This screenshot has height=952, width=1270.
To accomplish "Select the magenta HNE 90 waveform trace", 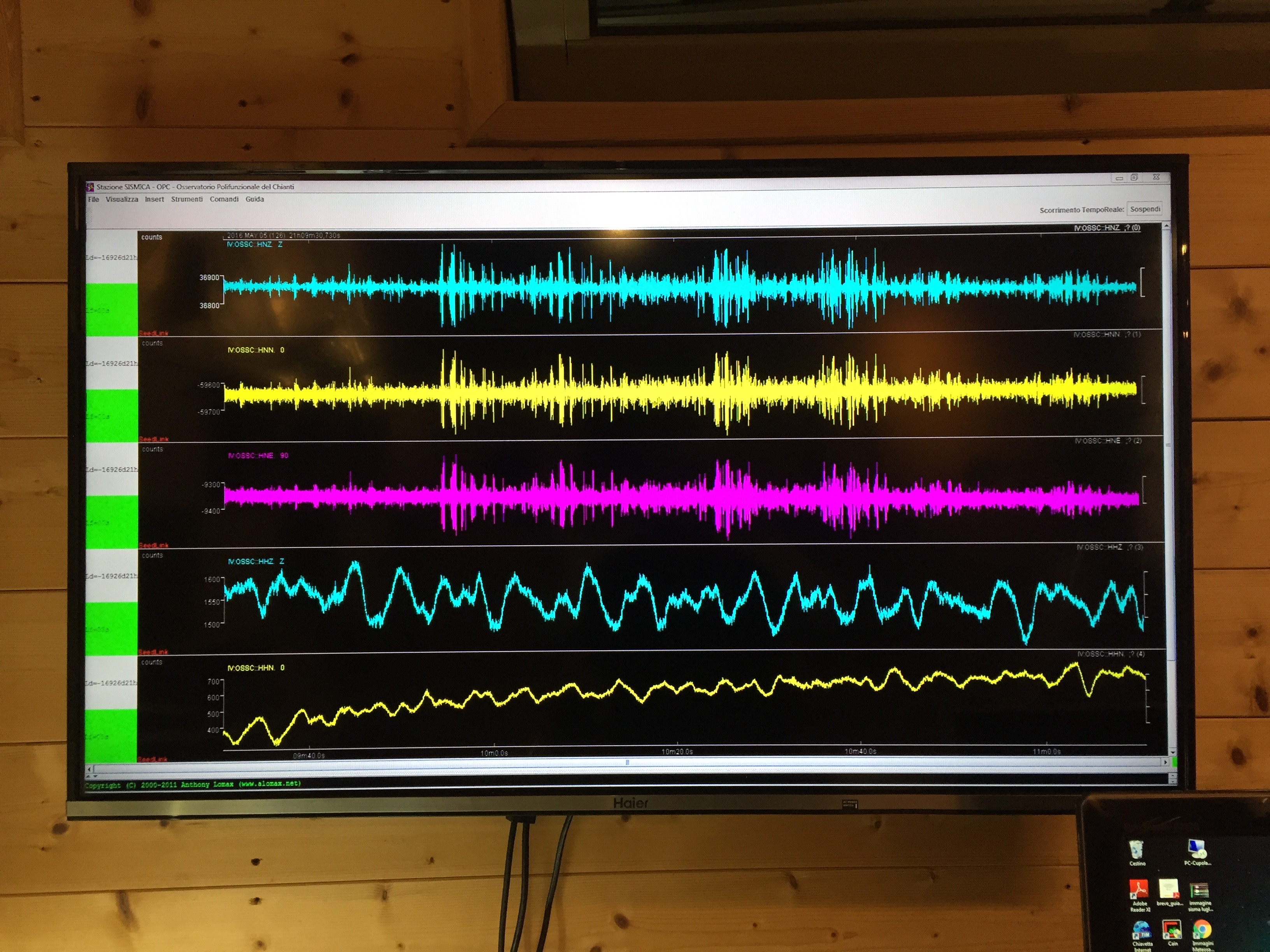I will tap(681, 497).
